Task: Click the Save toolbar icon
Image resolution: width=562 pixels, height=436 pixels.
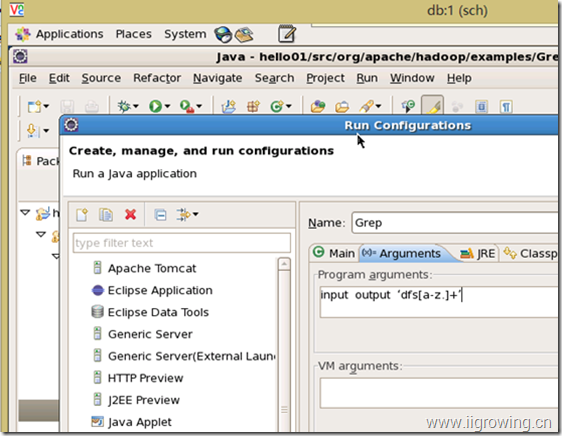Action: pos(67,106)
